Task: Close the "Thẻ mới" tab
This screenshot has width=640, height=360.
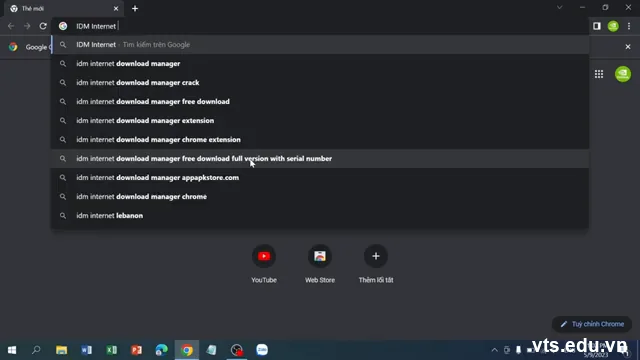Action: (x=116, y=9)
